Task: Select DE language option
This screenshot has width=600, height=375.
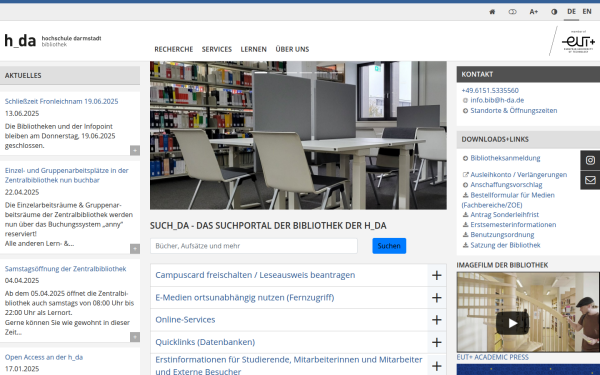Action: 571,11
